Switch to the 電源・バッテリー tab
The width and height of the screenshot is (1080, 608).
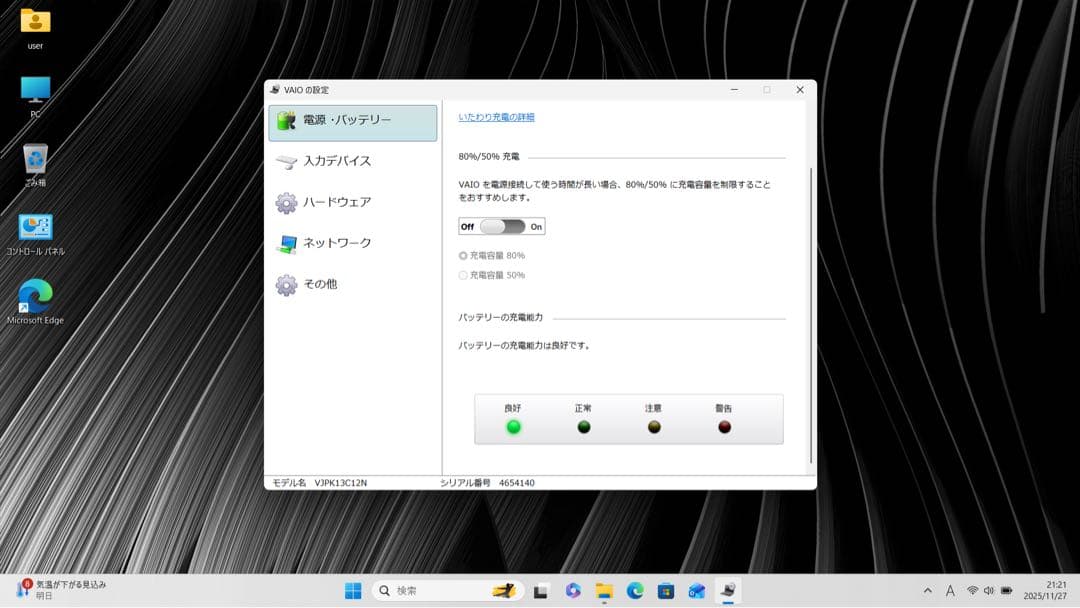pyautogui.click(x=340, y=119)
